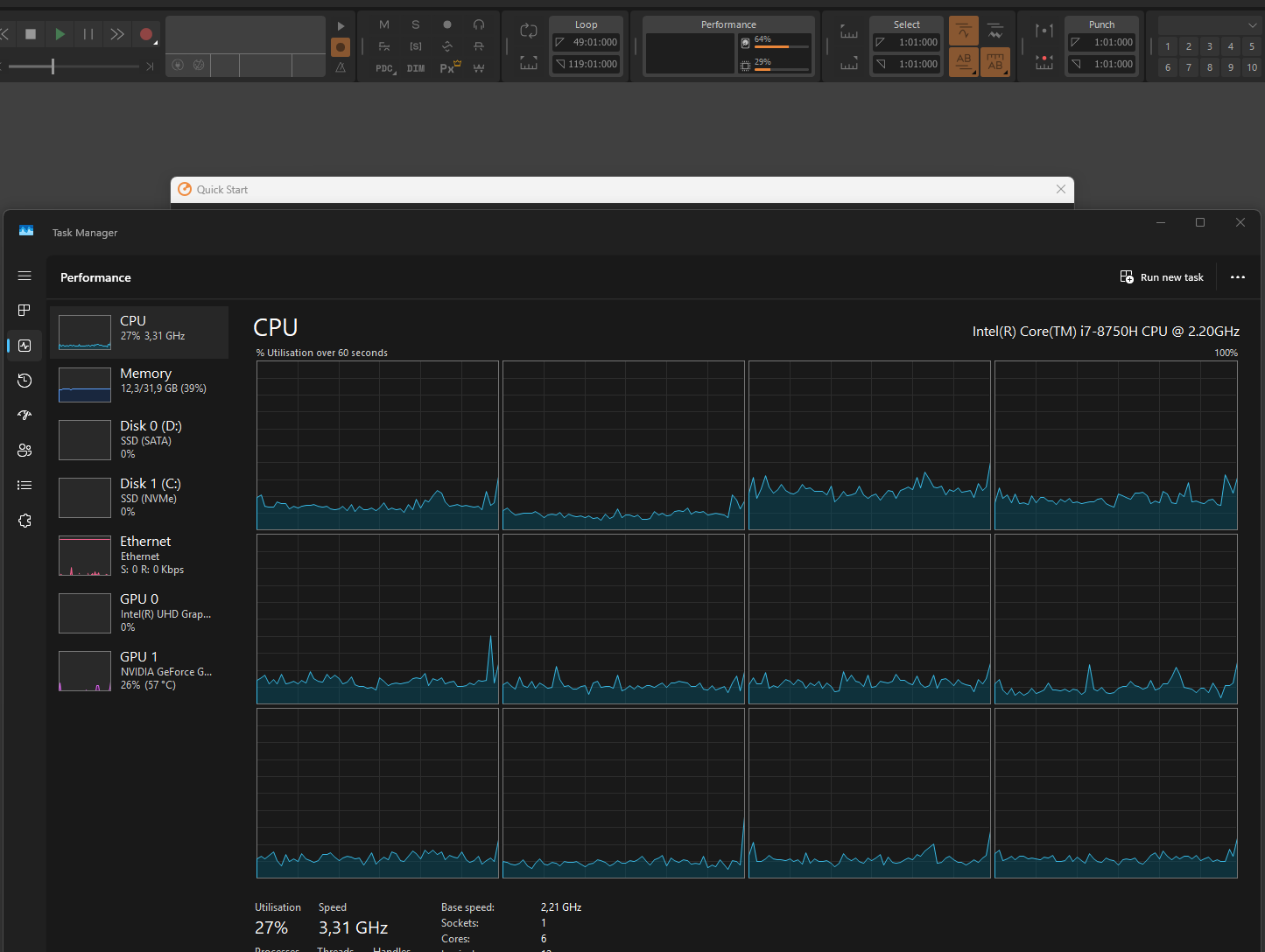
Task: Click the waveform option icon beside ripple
Action: coord(995,31)
